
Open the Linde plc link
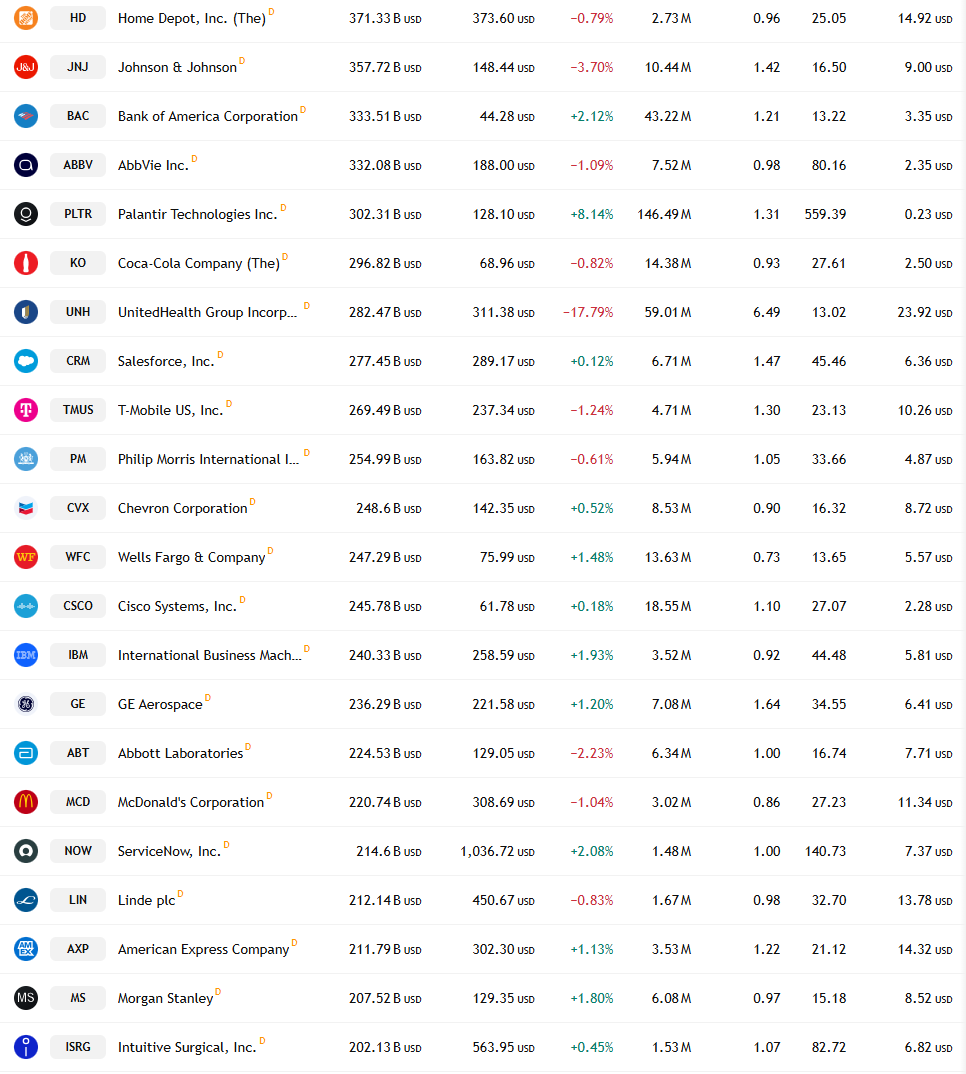pyautogui.click(x=147, y=900)
